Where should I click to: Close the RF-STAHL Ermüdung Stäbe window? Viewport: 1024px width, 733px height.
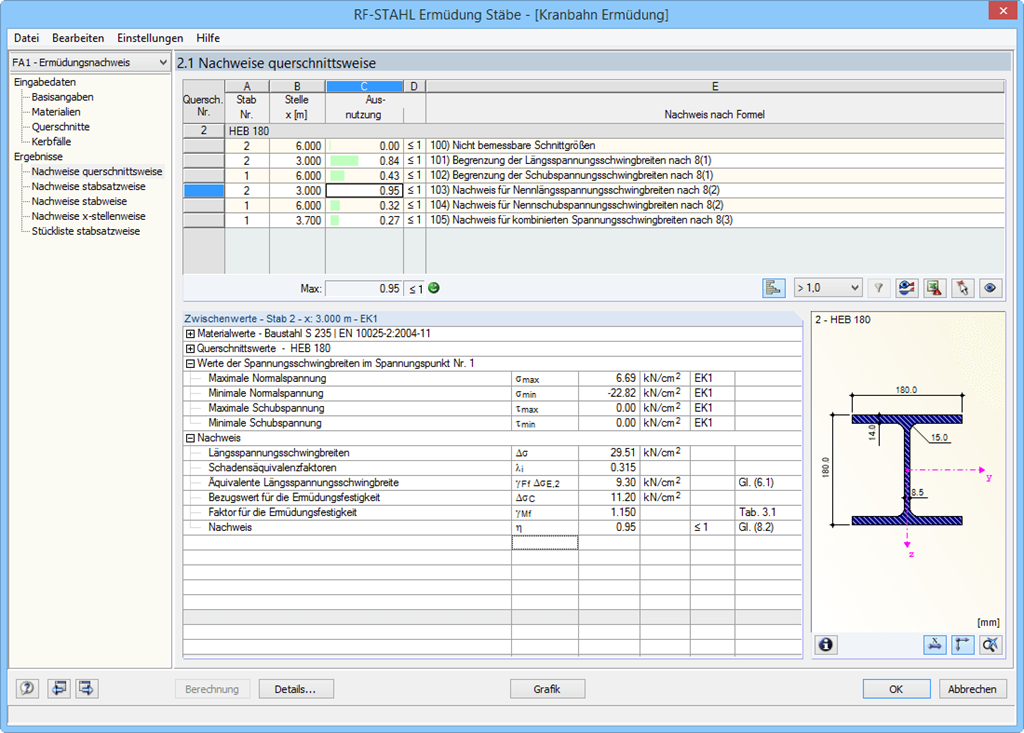1003,11
